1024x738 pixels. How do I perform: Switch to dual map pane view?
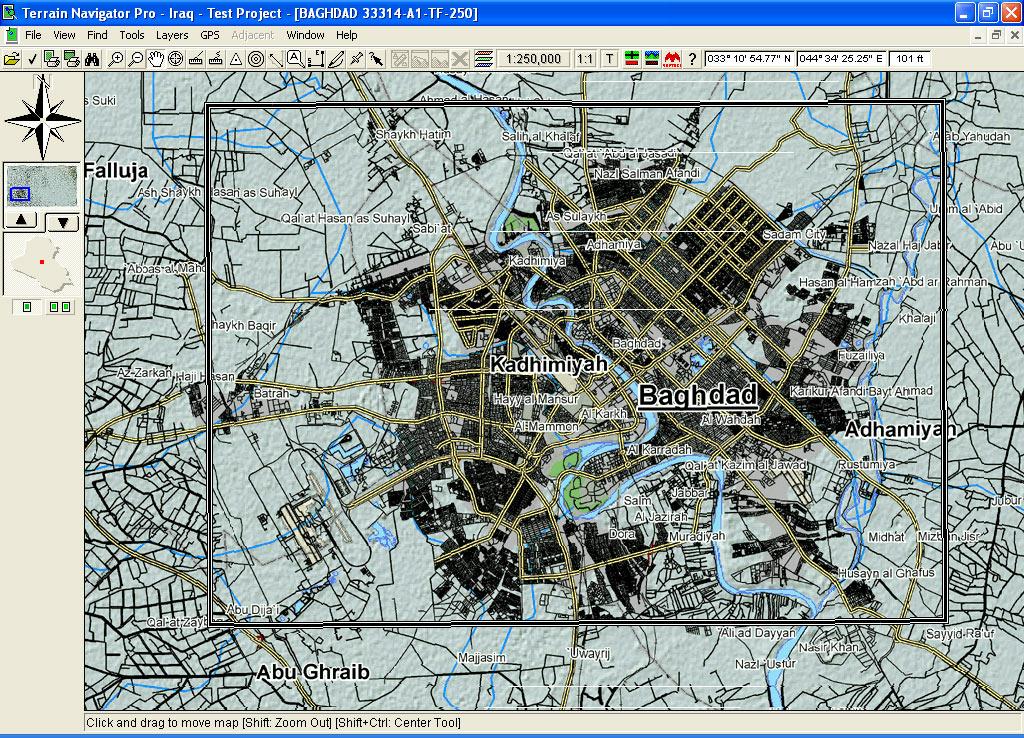tap(59, 307)
